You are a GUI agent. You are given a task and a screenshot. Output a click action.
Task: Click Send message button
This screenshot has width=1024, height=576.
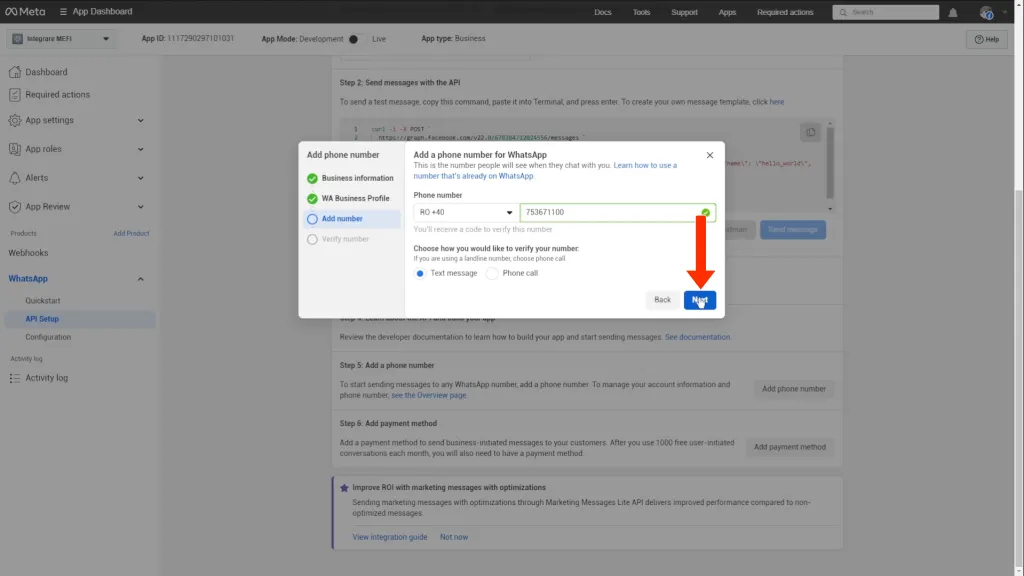pyautogui.click(x=793, y=230)
